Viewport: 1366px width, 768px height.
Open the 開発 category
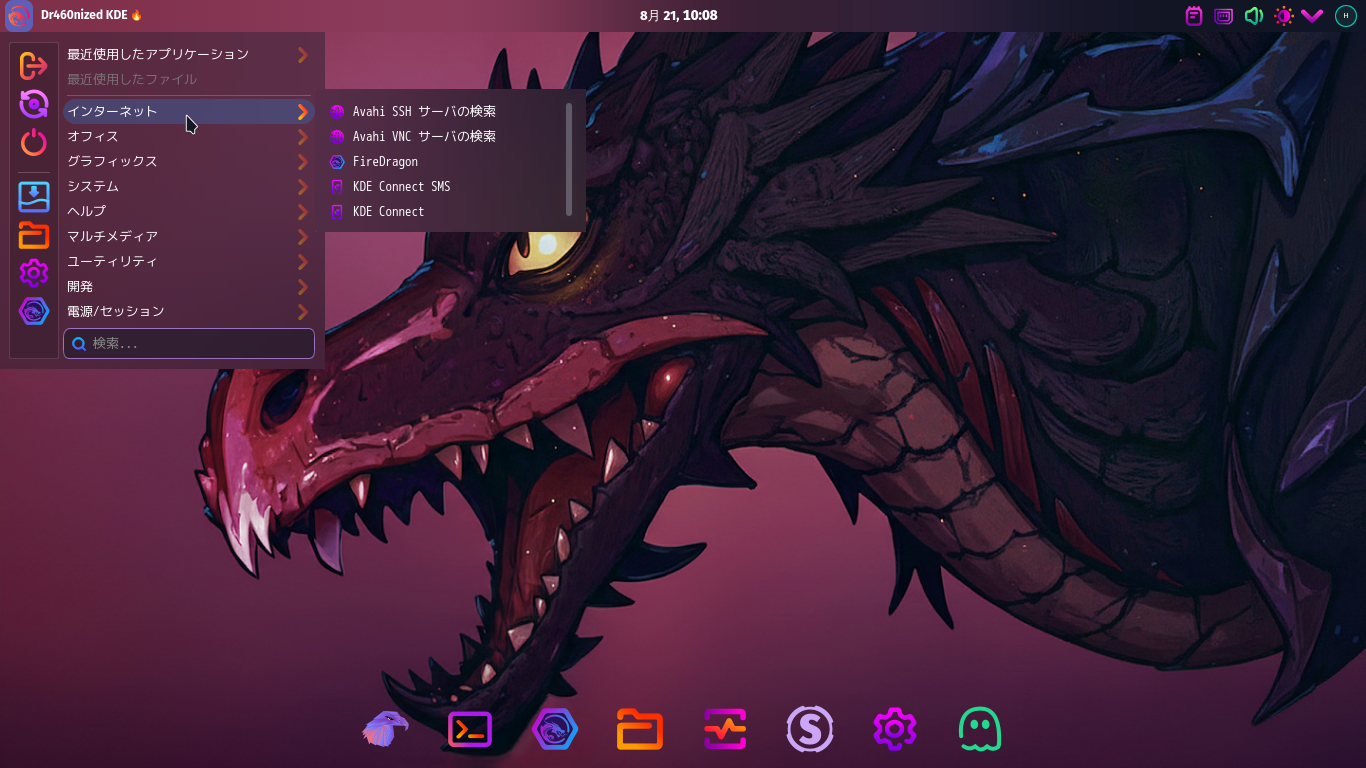point(189,286)
